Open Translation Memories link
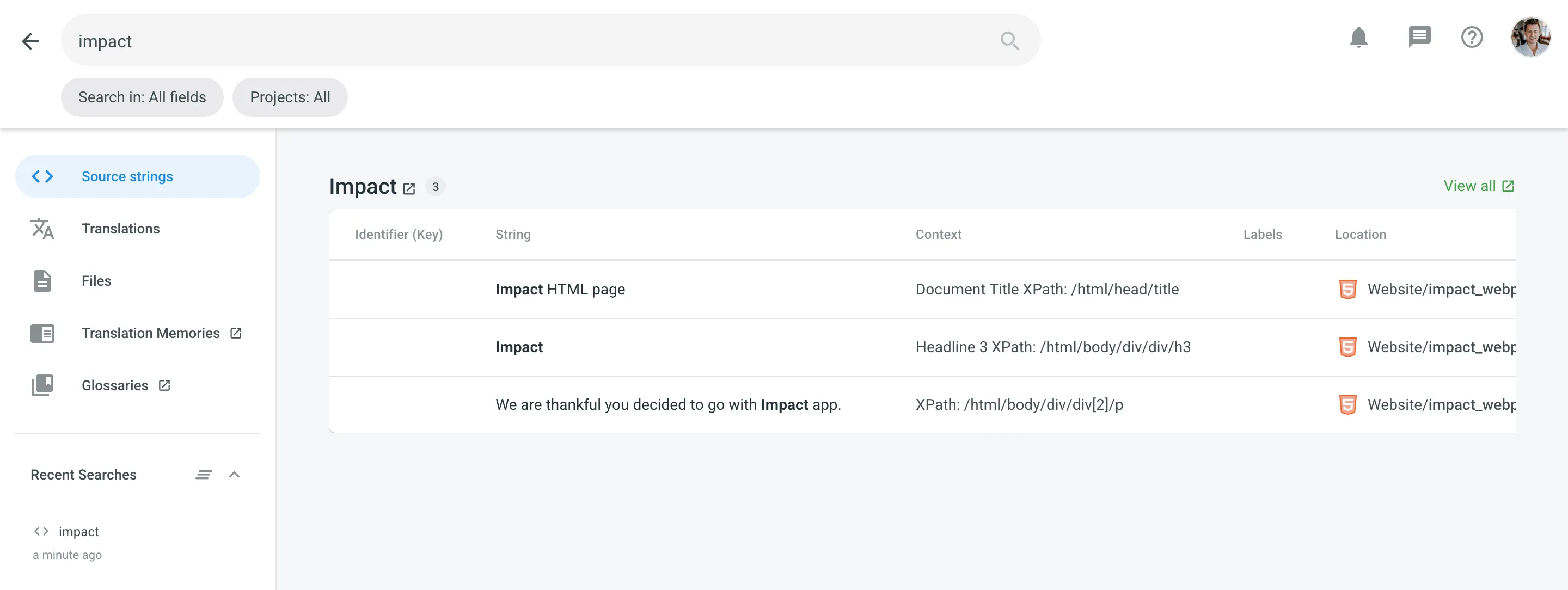Image resolution: width=1568 pixels, height=590 pixels. [150, 333]
